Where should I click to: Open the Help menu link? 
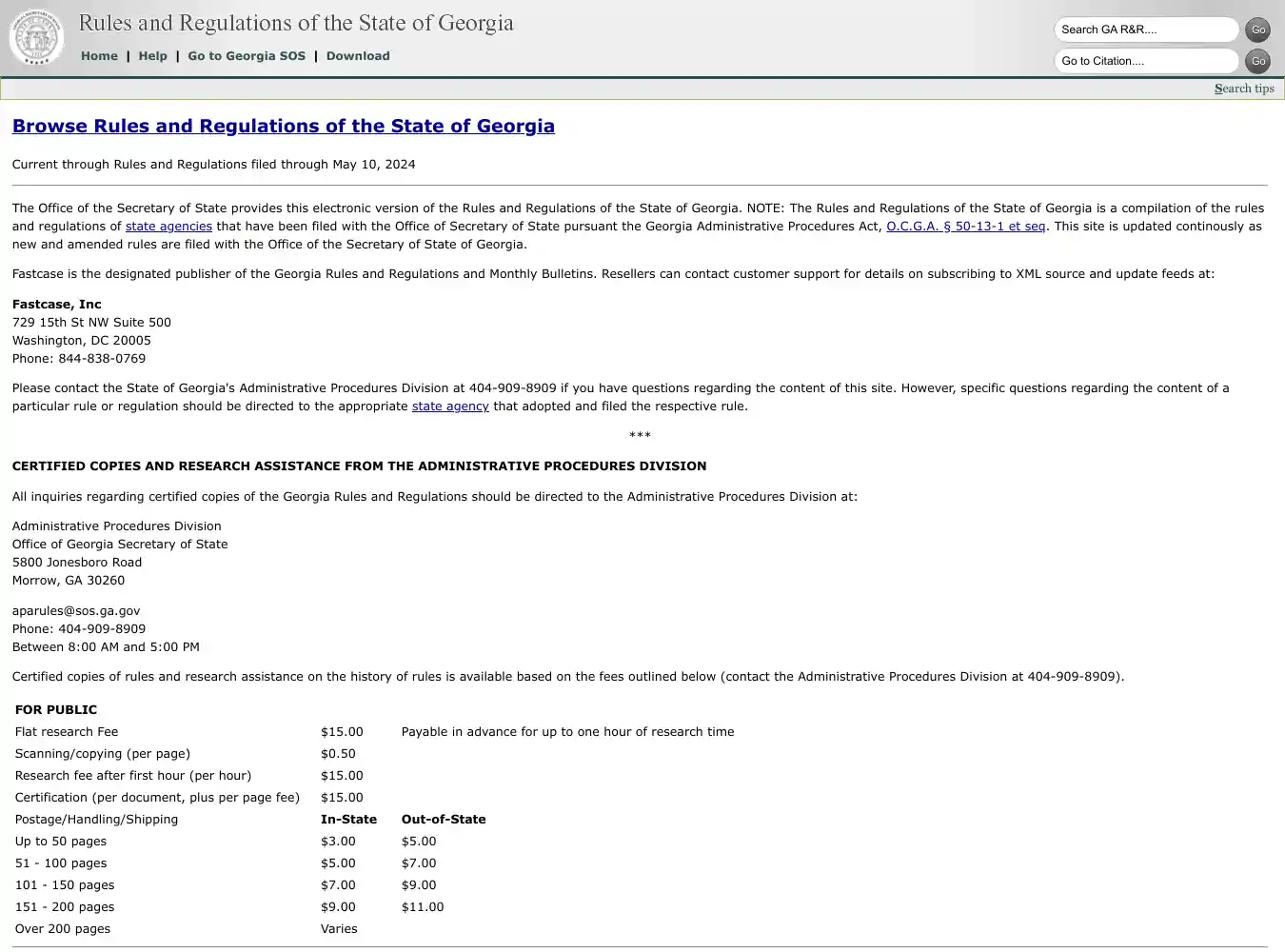click(x=152, y=56)
